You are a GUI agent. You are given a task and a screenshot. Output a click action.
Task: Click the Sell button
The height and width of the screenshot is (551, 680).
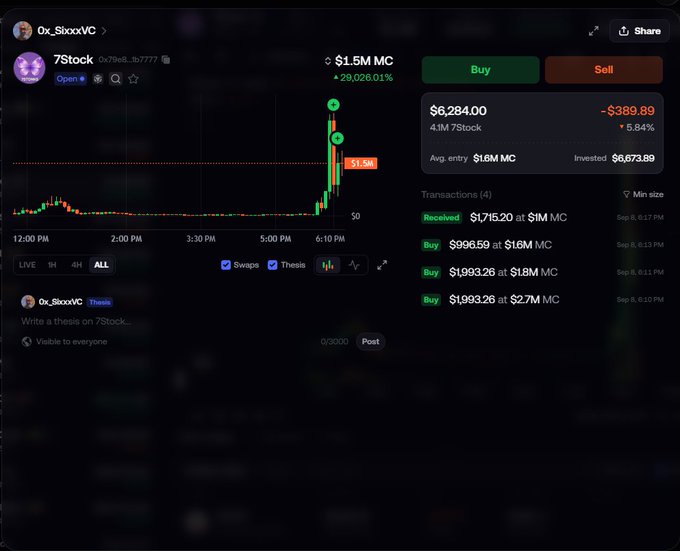[x=604, y=70]
